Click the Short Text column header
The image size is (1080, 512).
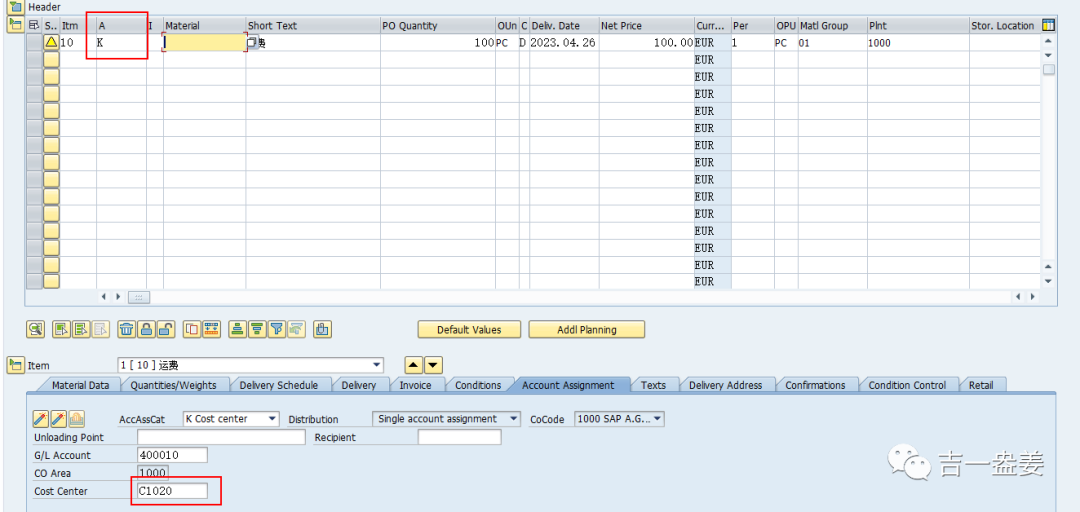313,25
